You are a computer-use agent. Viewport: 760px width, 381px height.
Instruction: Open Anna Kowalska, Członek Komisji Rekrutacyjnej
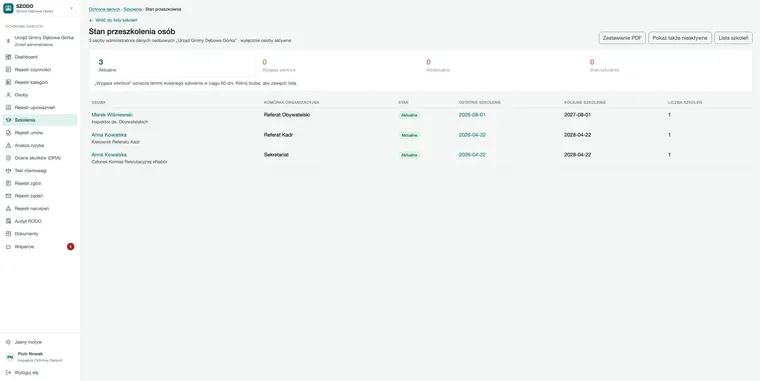pos(109,155)
